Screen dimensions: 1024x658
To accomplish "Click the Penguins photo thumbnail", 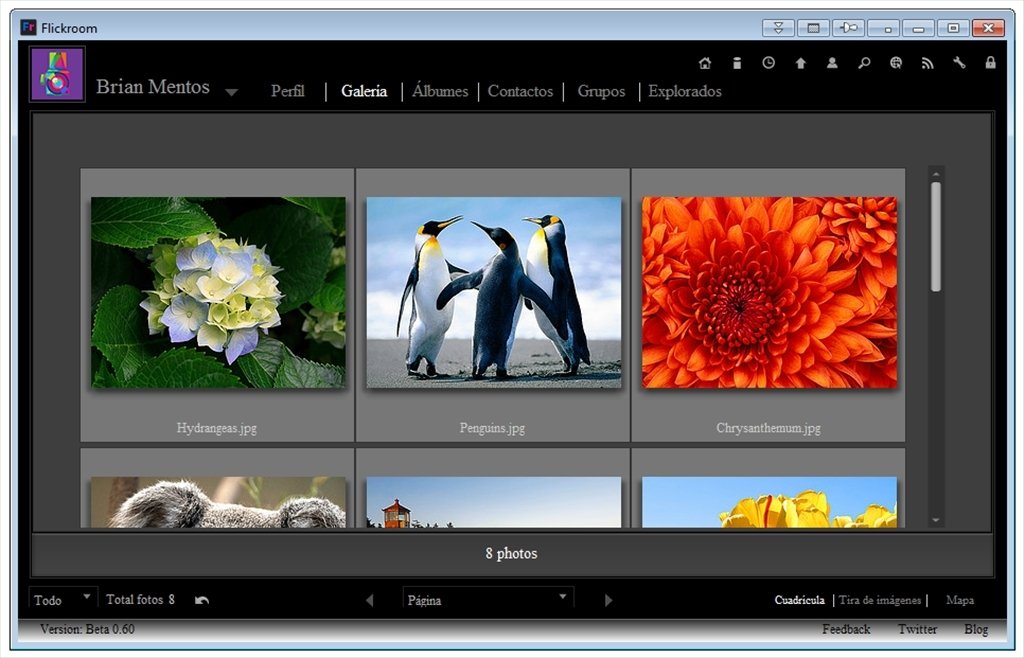I will coord(494,292).
